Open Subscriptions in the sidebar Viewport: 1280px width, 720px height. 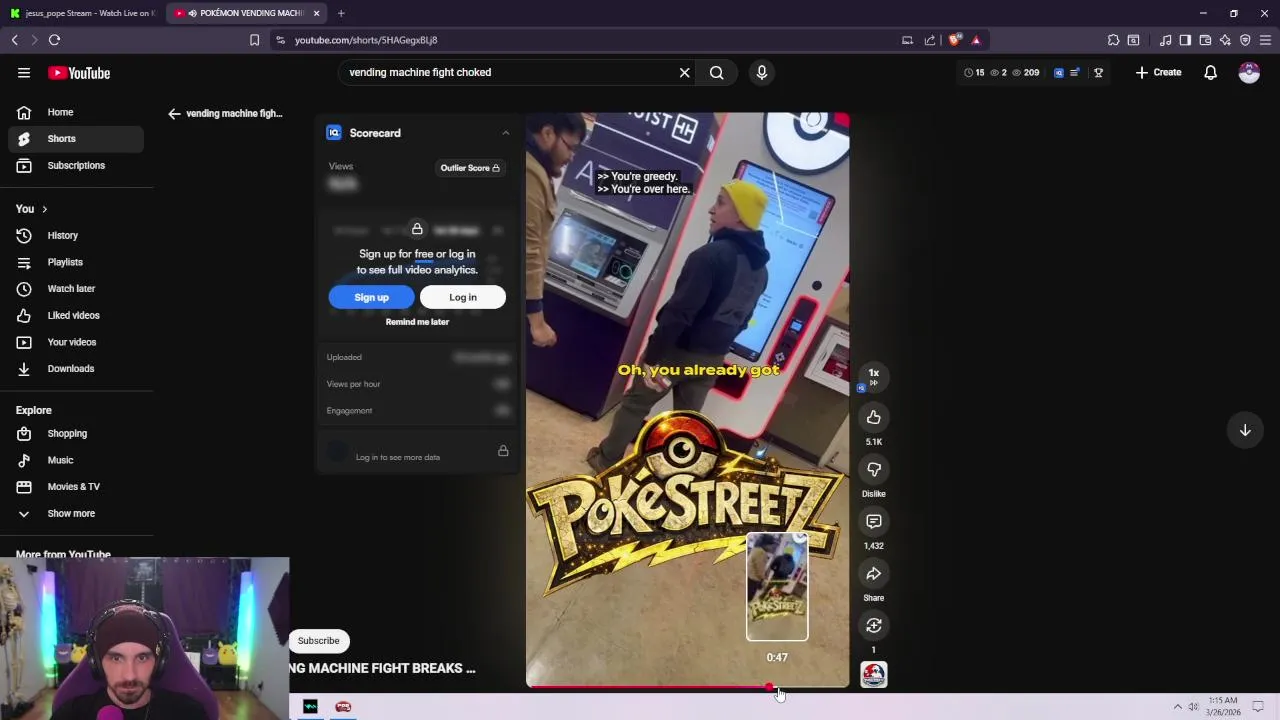76,166
